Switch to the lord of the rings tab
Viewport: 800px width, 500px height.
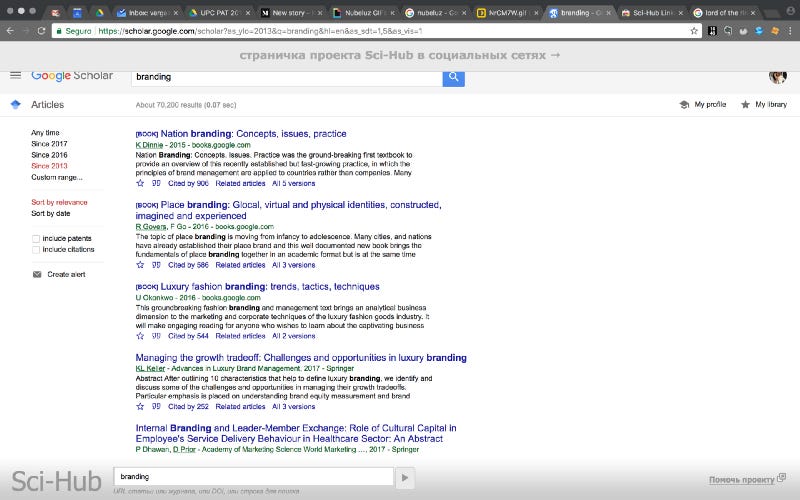(723, 13)
